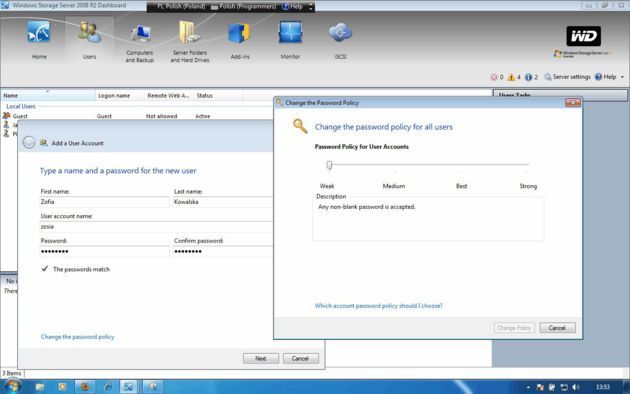630x394 pixels.
Task: Click Guest's 'Active' status cell
Action: pyautogui.click(x=202, y=116)
